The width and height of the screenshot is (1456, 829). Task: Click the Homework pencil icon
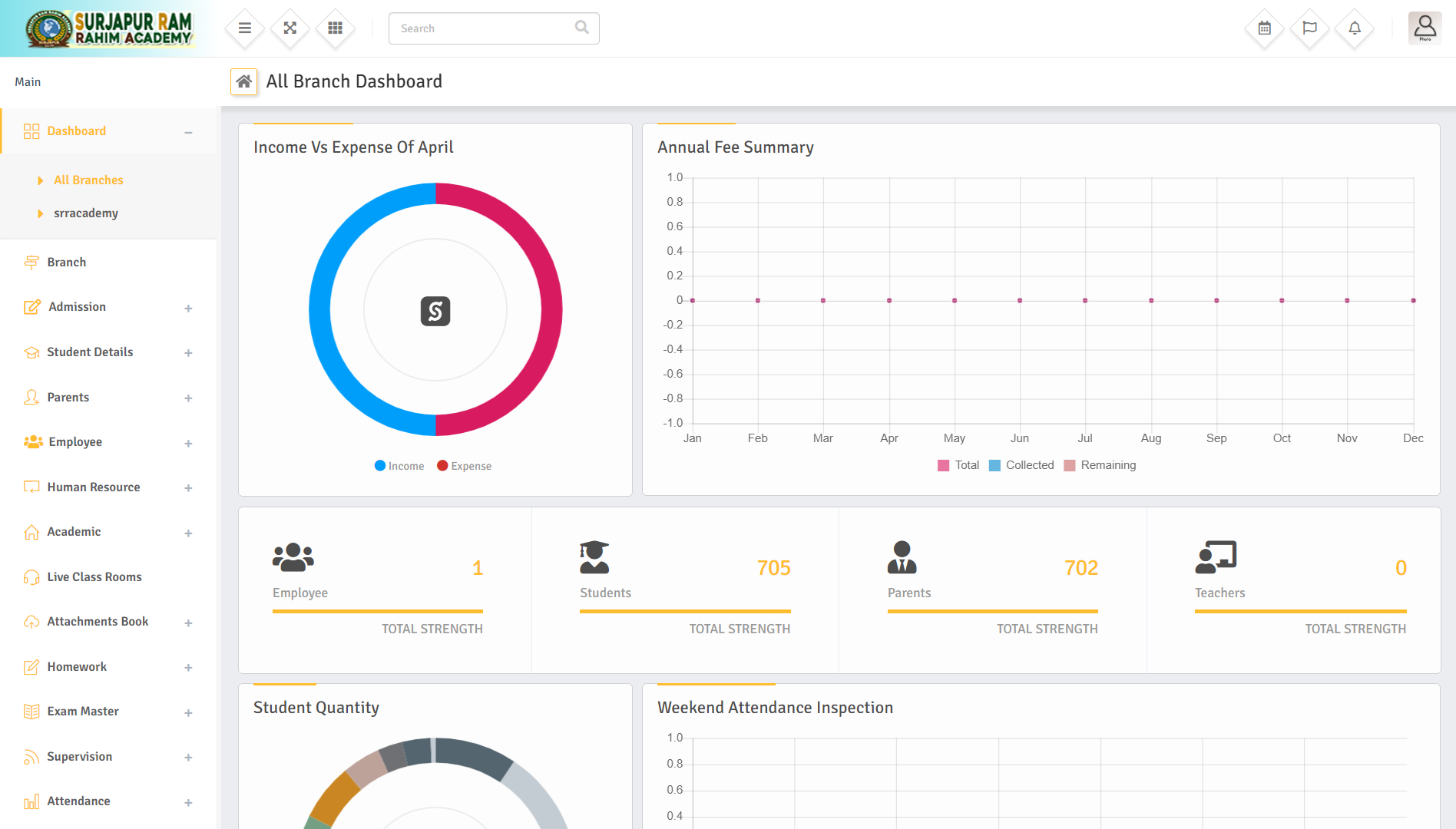pyautogui.click(x=31, y=667)
